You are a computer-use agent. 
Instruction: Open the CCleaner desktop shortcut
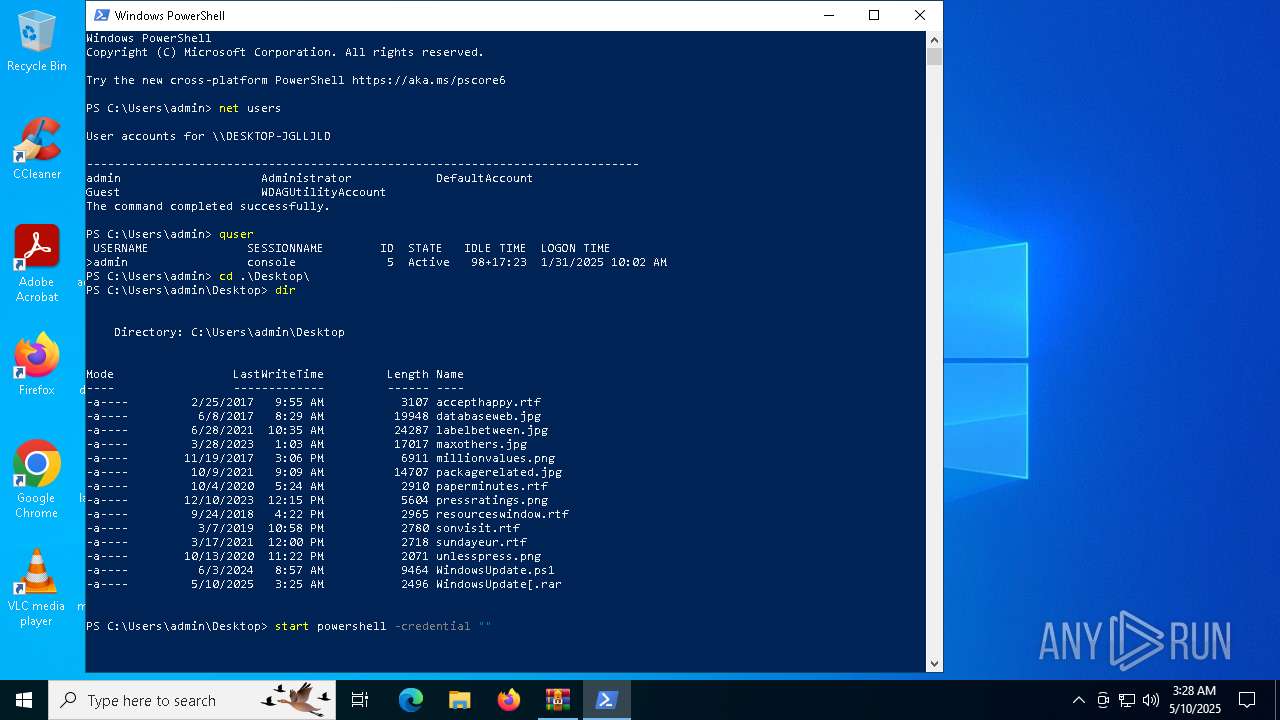coord(37,148)
